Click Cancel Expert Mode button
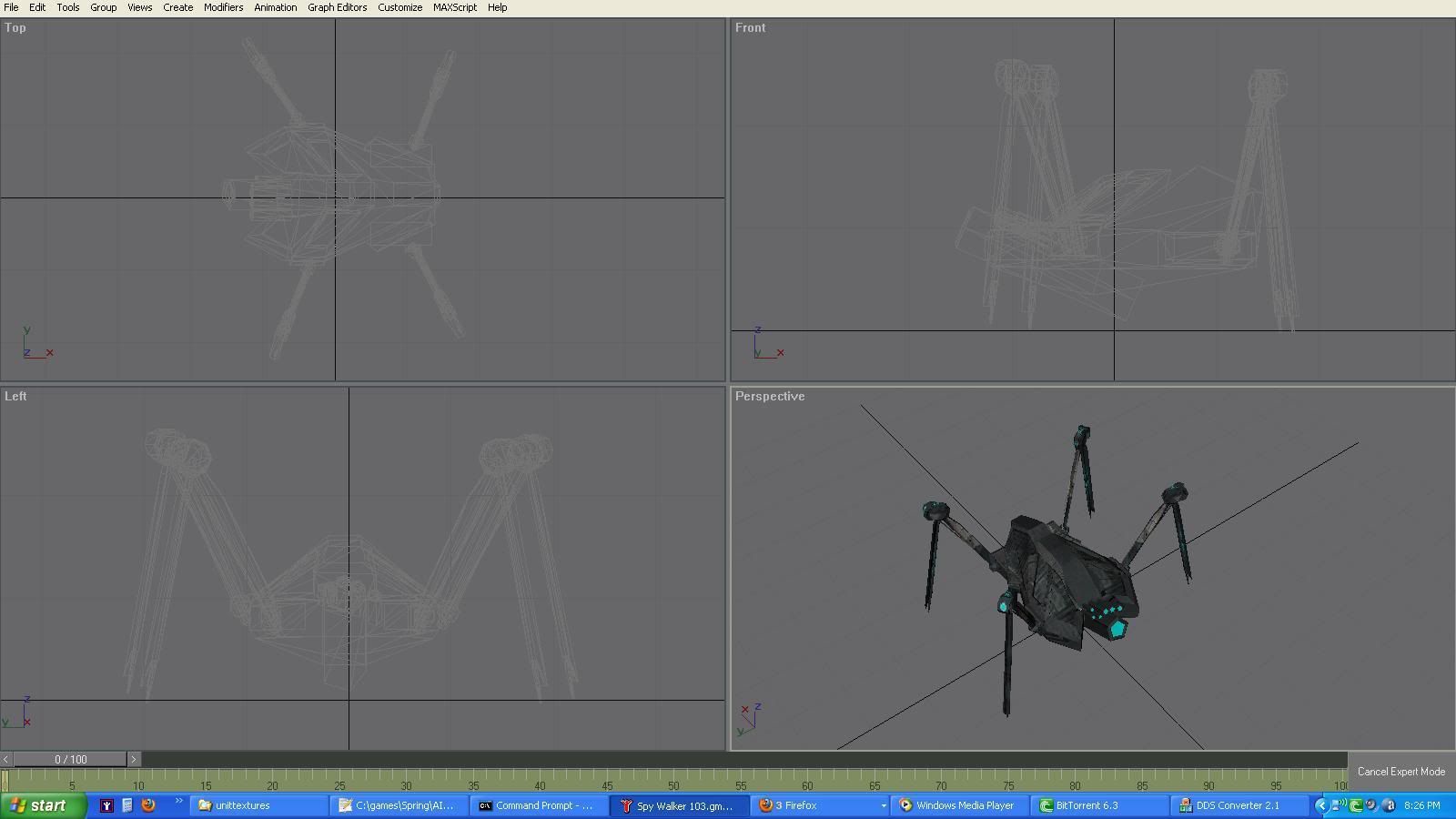Viewport: 1456px width, 819px height. [1401, 772]
